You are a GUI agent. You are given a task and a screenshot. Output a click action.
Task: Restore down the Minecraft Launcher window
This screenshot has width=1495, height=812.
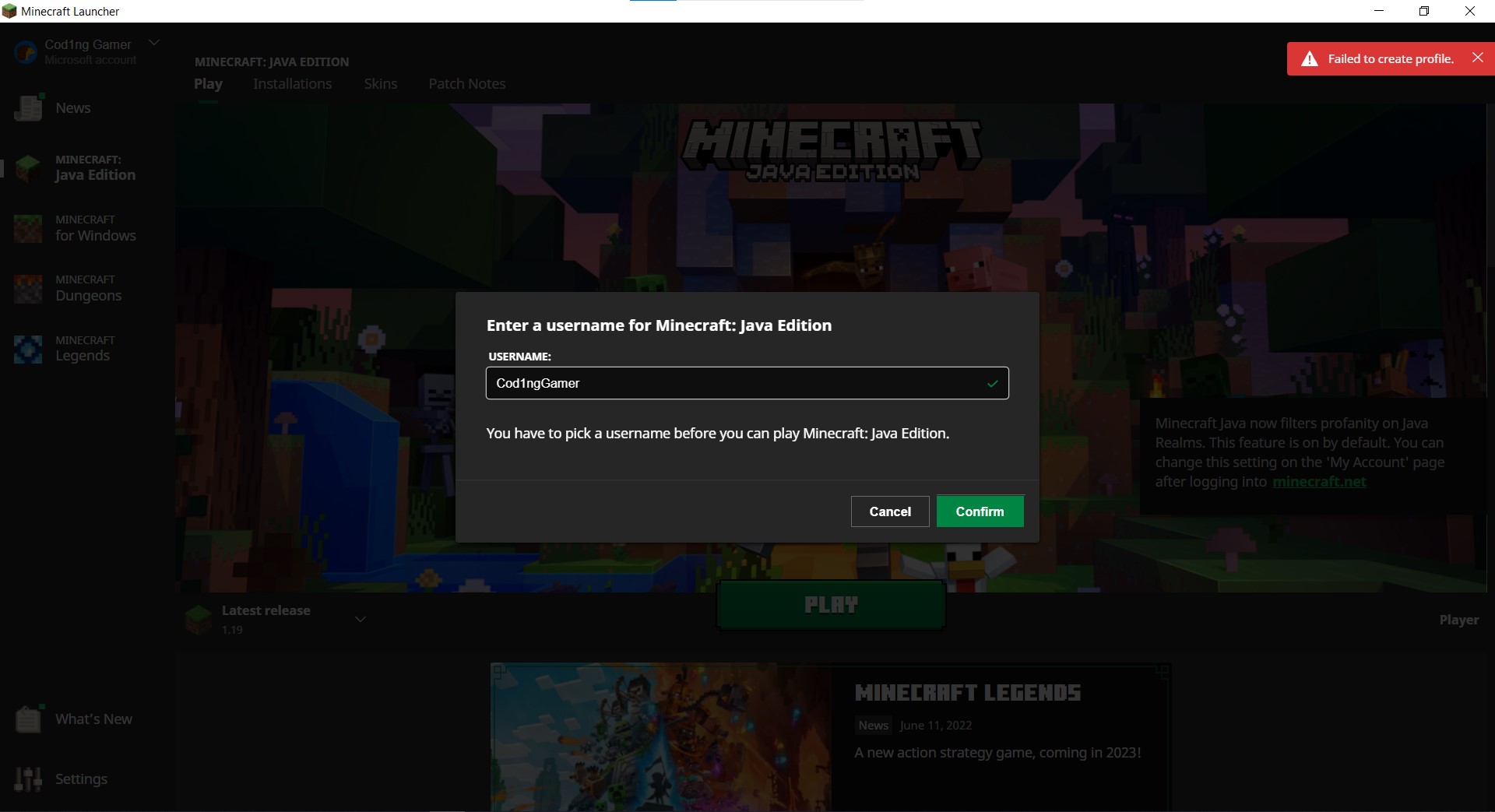click(1424, 11)
